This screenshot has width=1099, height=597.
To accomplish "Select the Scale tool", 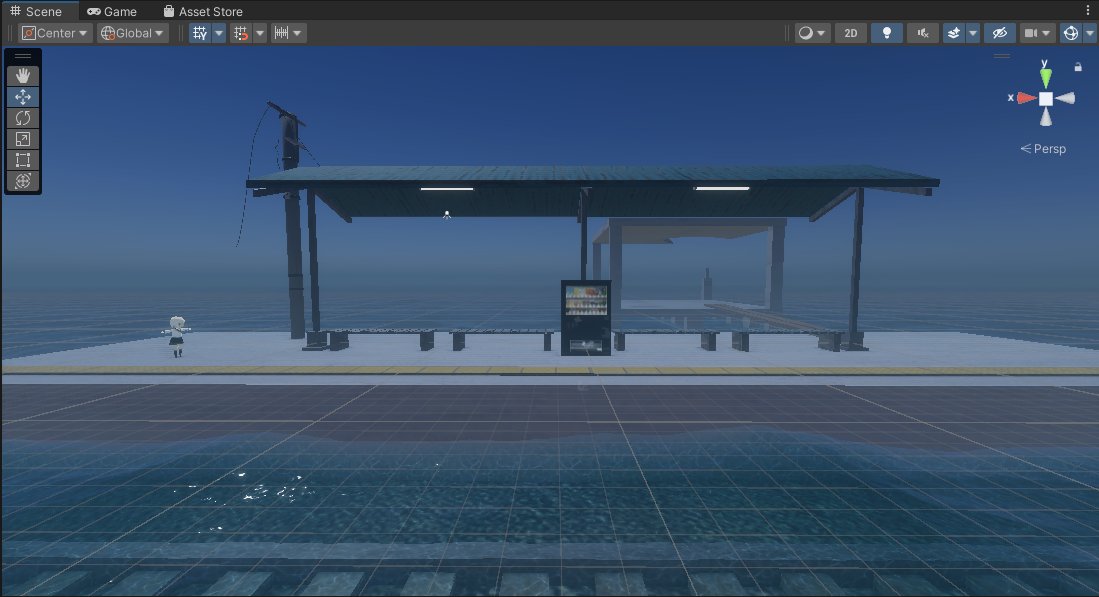I will click(x=22, y=139).
